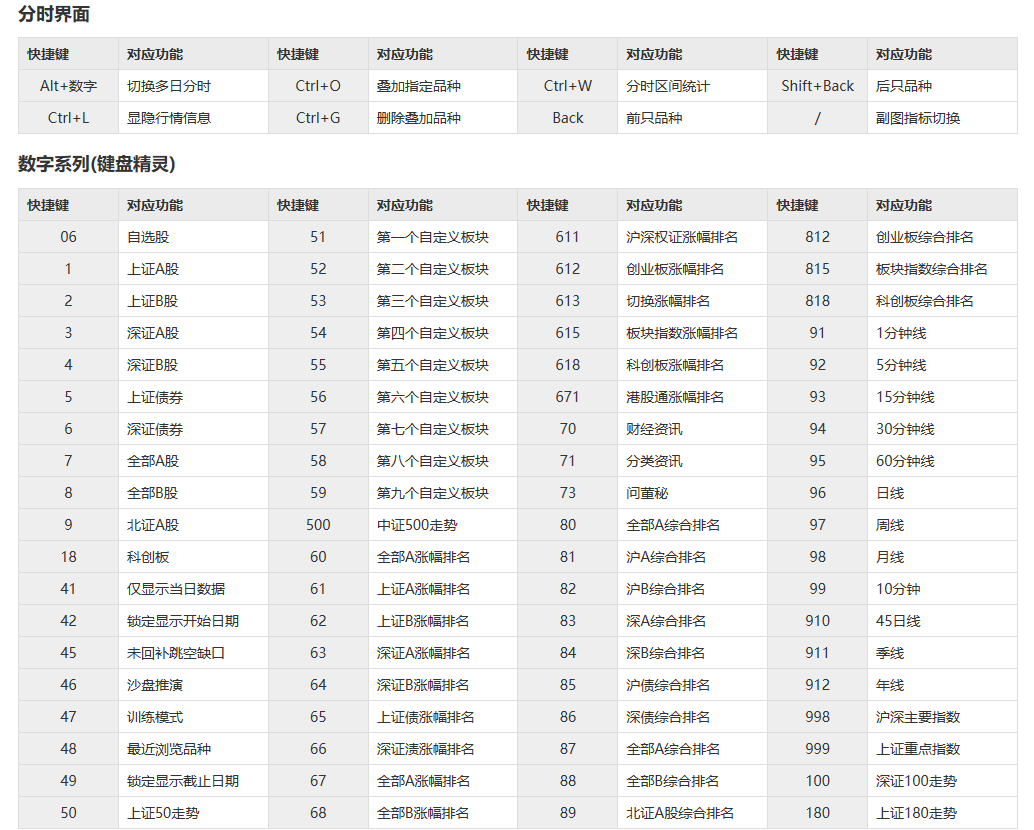Screen dimensions: 1034x830
Task: Click the 15分钟线 cell
Action: (942, 397)
